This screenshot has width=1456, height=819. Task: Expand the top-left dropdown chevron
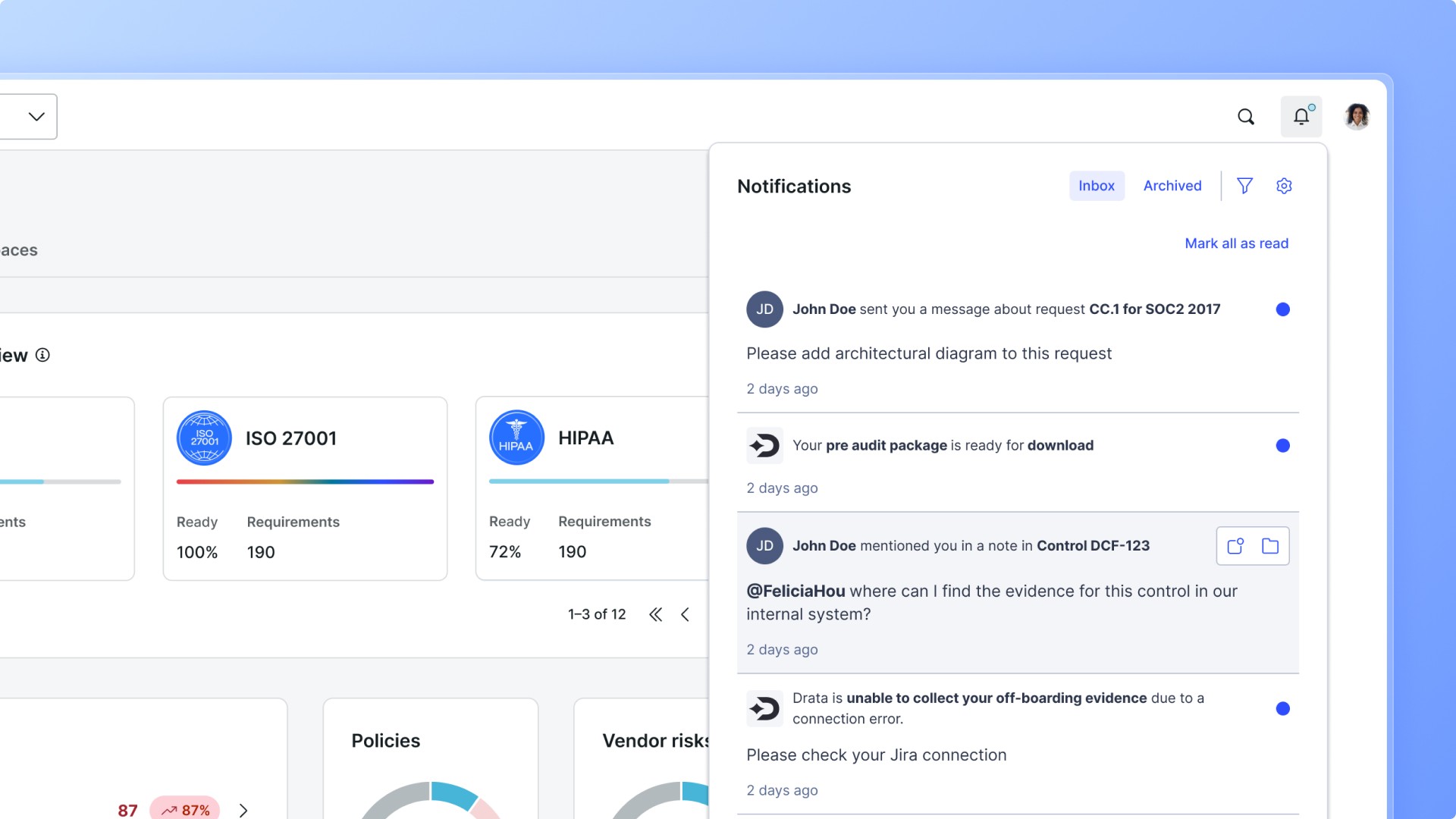click(x=36, y=117)
